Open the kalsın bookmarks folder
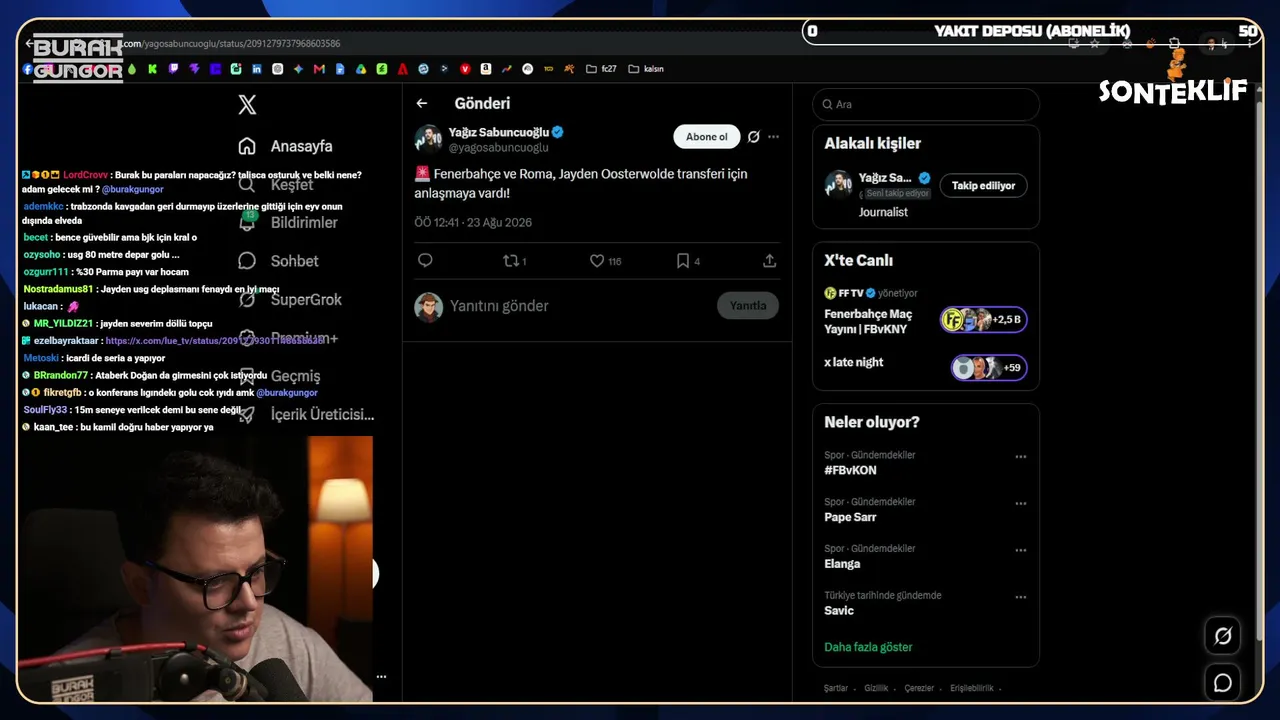Image resolution: width=1280 pixels, height=720 pixels. click(x=646, y=69)
